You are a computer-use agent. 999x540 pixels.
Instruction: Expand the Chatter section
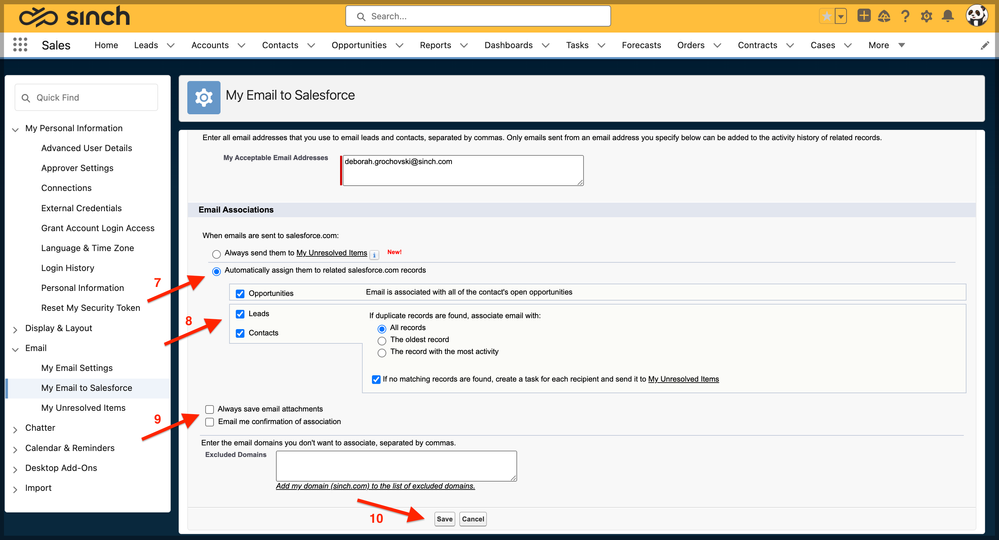tap(15, 429)
